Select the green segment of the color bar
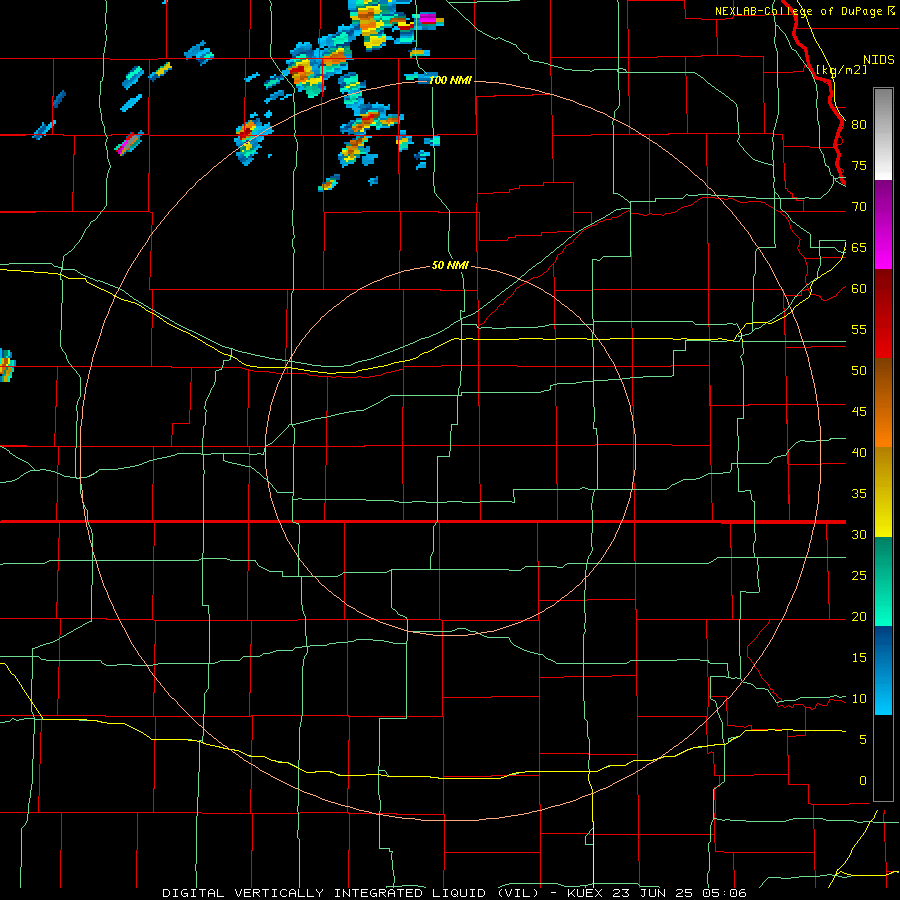This screenshot has width=900, height=900. [x=883, y=581]
